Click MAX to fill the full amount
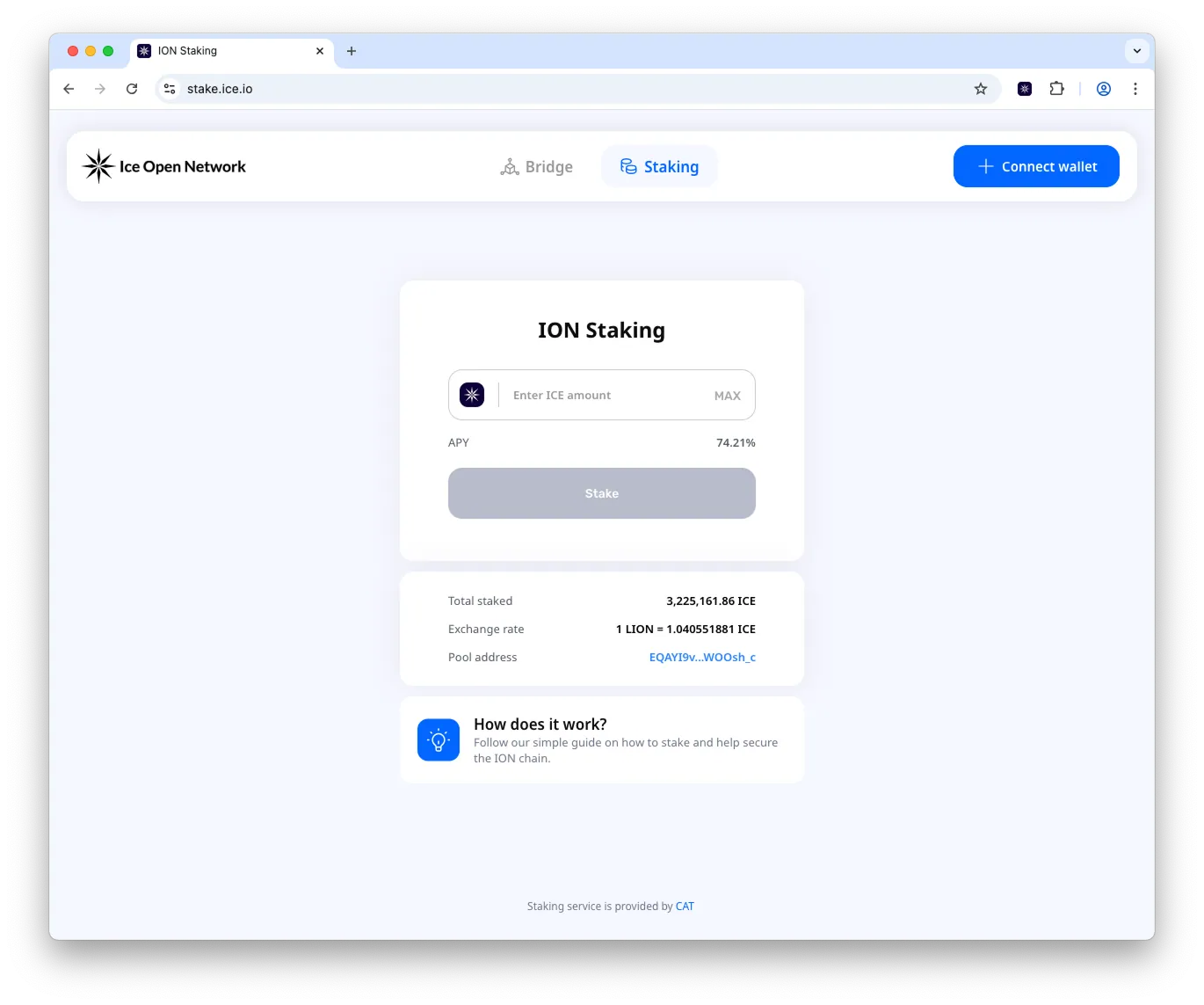Screen dimensions: 1204x1005 pyautogui.click(x=728, y=396)
